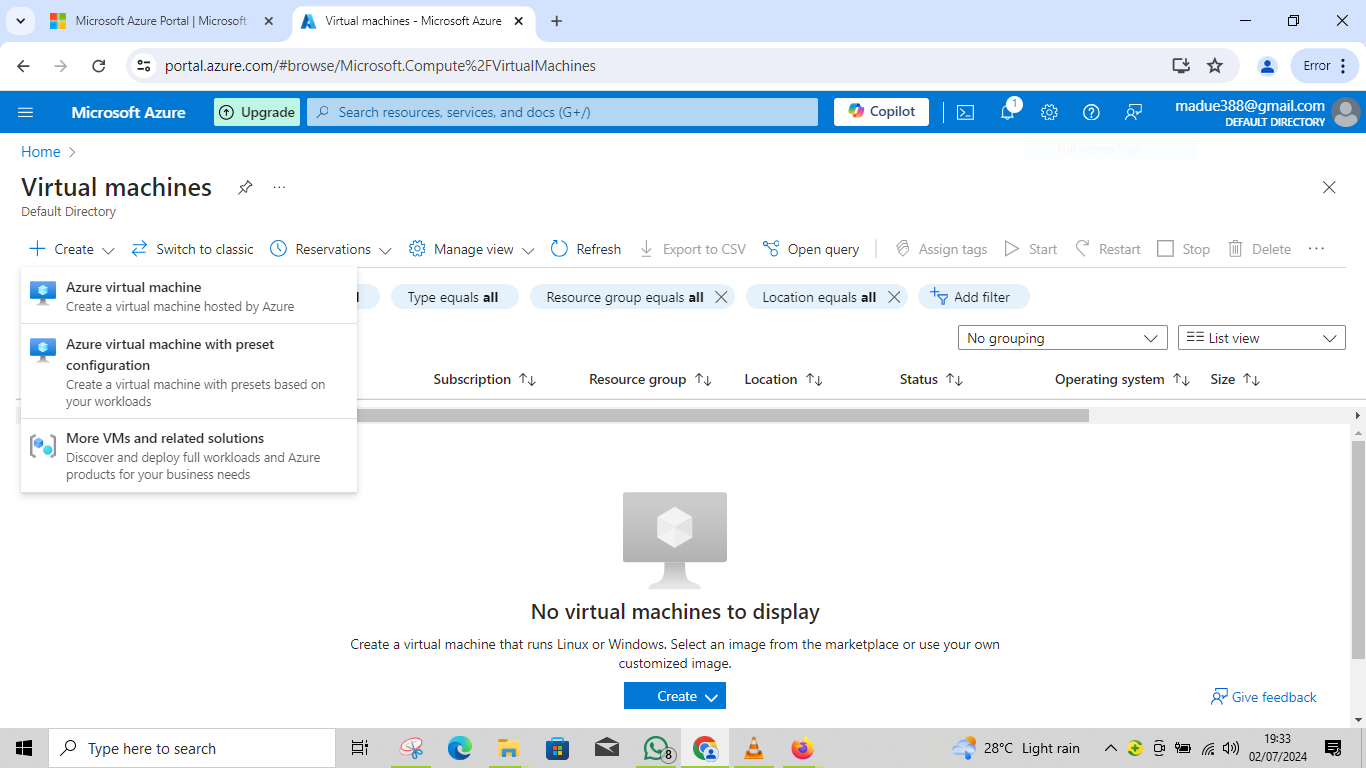Click Switch to classic
Image resolution: width=1366 pixels, height=768 pixels.
pyautogui.click(x=193, y=249)
